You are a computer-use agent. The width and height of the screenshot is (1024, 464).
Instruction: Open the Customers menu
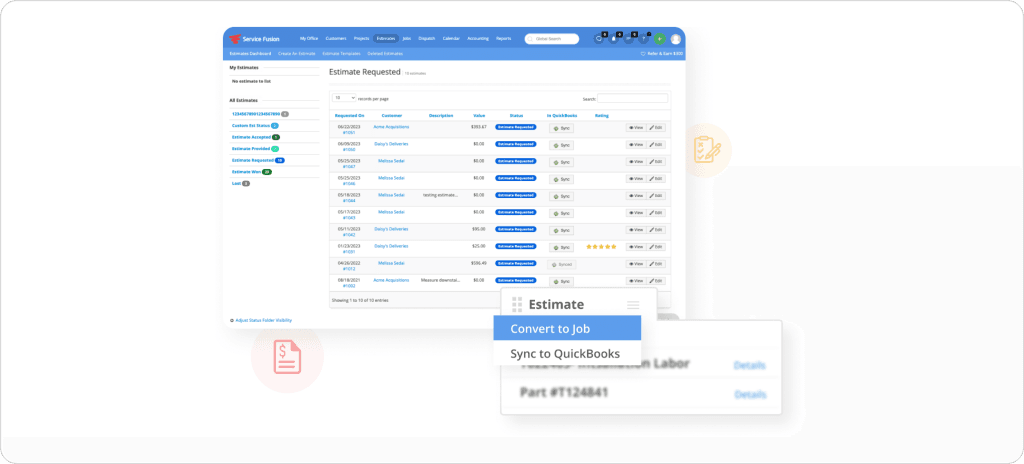pyautogui.click(x=336, y=39)
